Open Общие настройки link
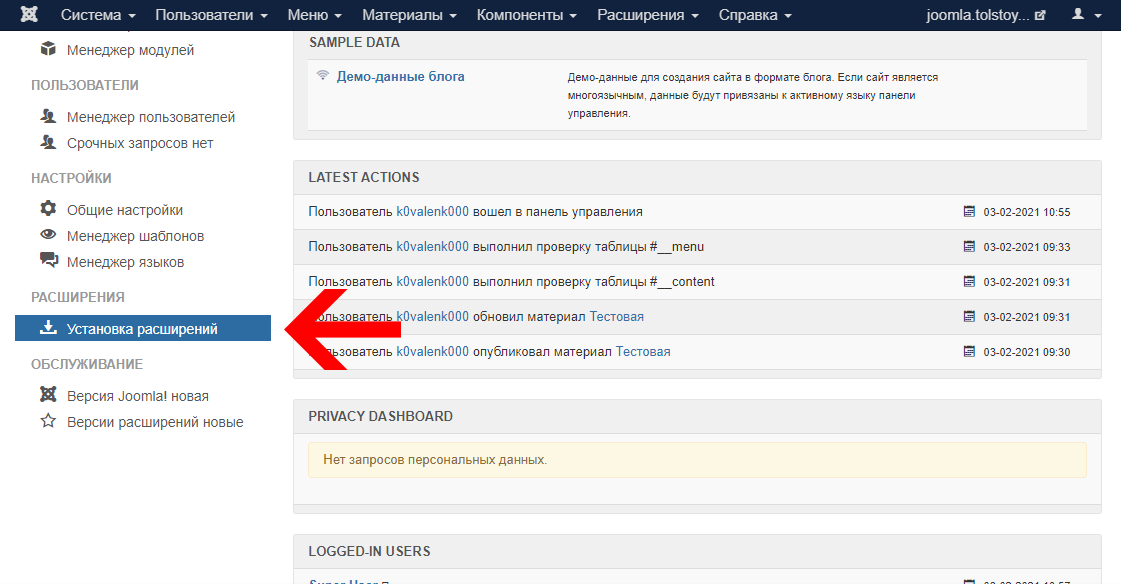The height and width of the screenshot is (584, 1121). click(125, 210)
